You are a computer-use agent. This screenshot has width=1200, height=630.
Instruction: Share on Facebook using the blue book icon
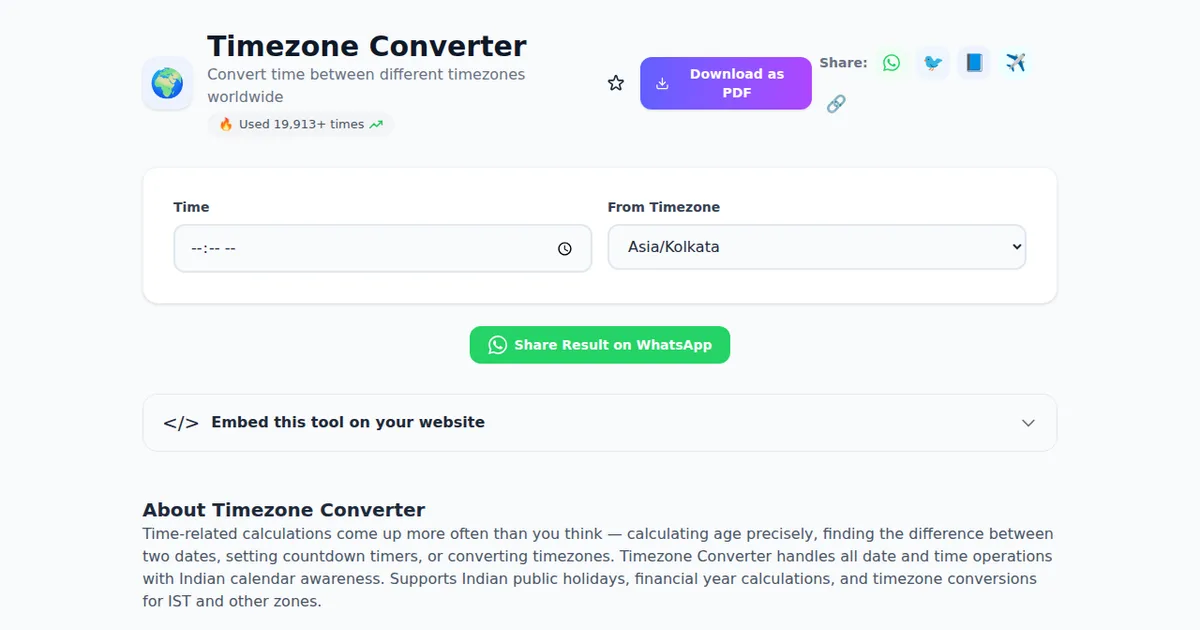pyautogui.click(x=973, y=62)
